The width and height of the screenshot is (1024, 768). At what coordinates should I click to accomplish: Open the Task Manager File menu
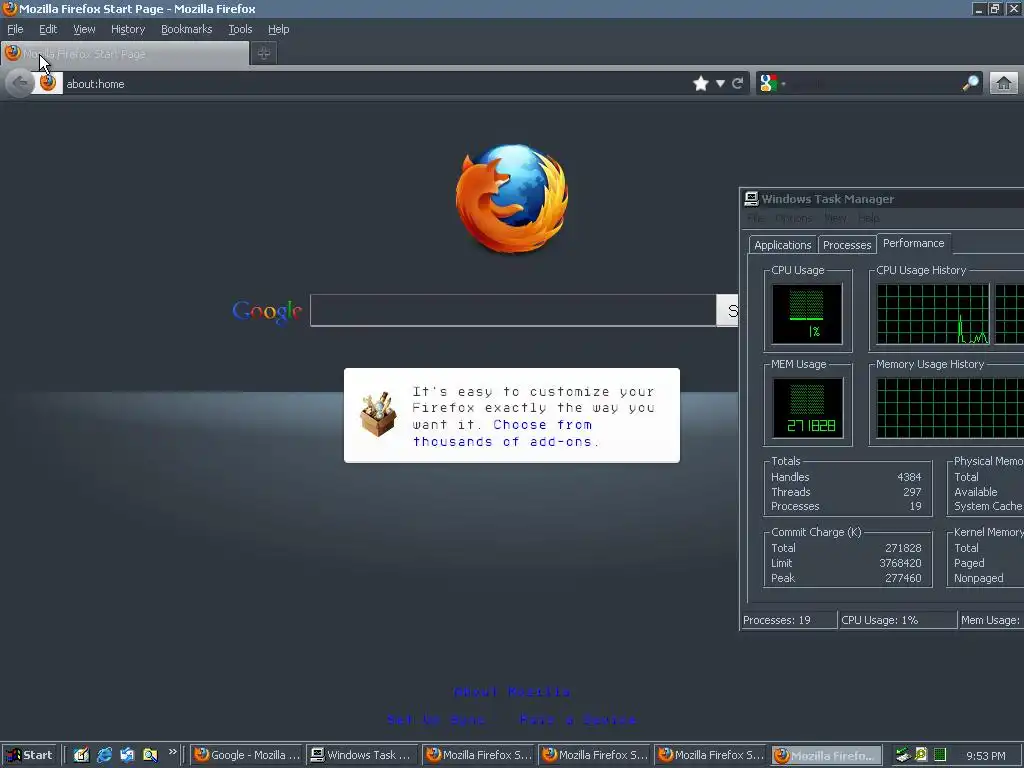coord(756,218)
